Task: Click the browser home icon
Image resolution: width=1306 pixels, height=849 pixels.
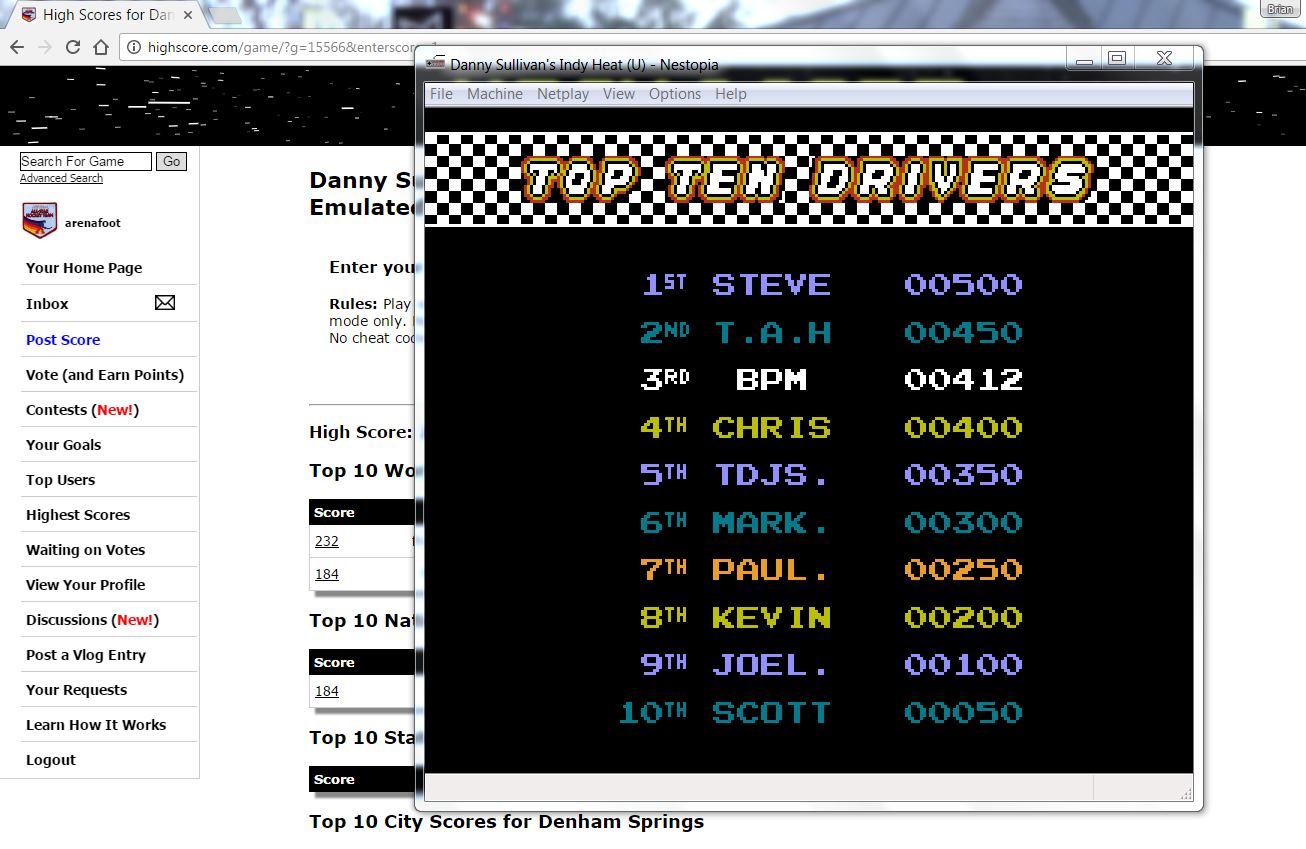Action: pos(100,47)
